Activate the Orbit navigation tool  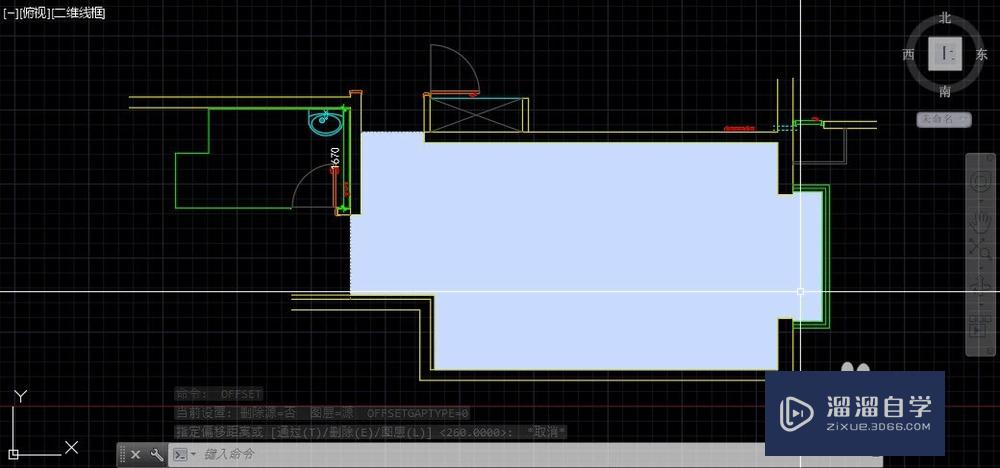tap(982, 287)
